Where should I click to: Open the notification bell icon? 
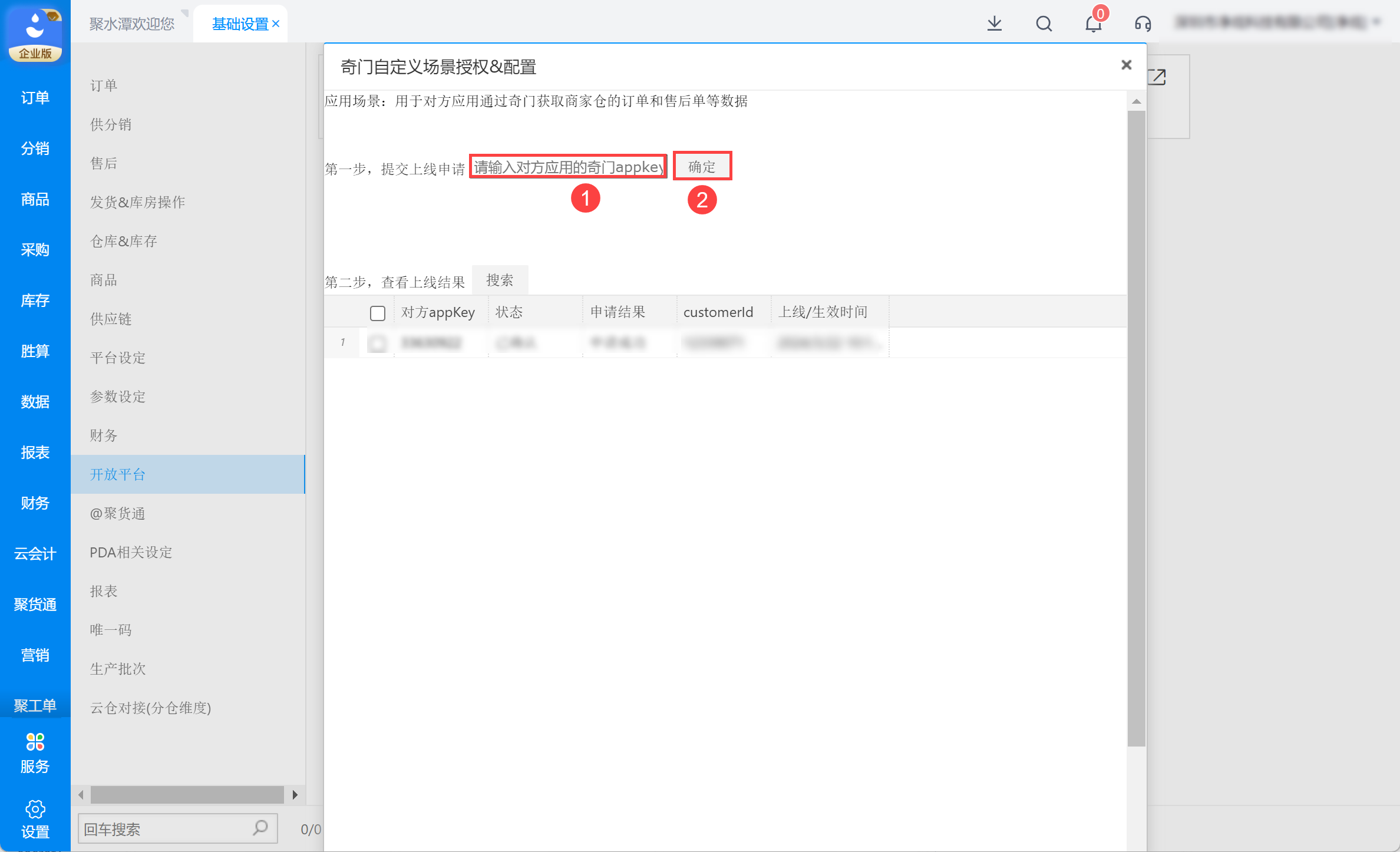point(1093,24)
